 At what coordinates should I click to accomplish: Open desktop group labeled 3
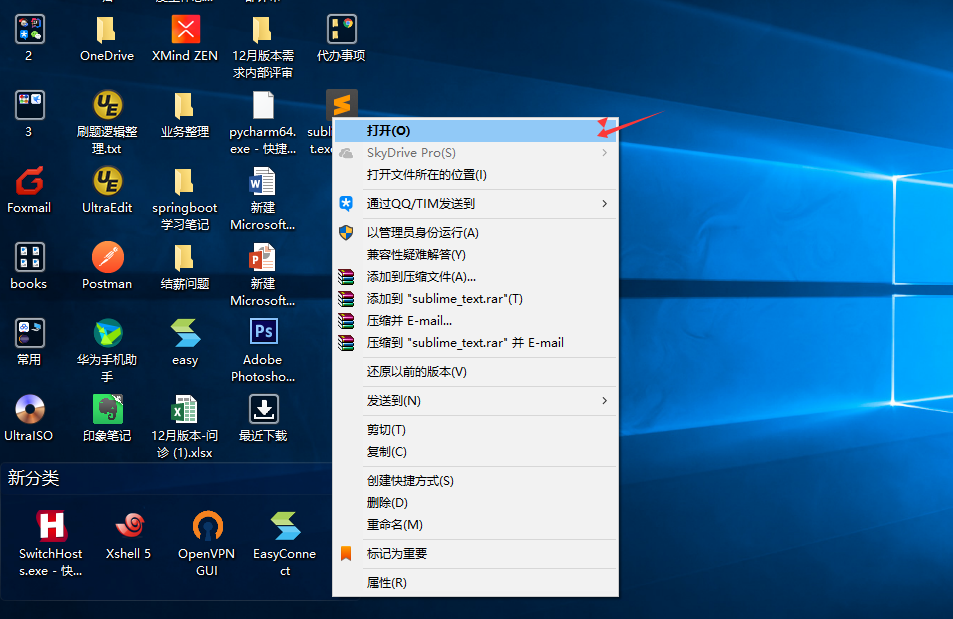pyautogui.click(x=29, y=105)
